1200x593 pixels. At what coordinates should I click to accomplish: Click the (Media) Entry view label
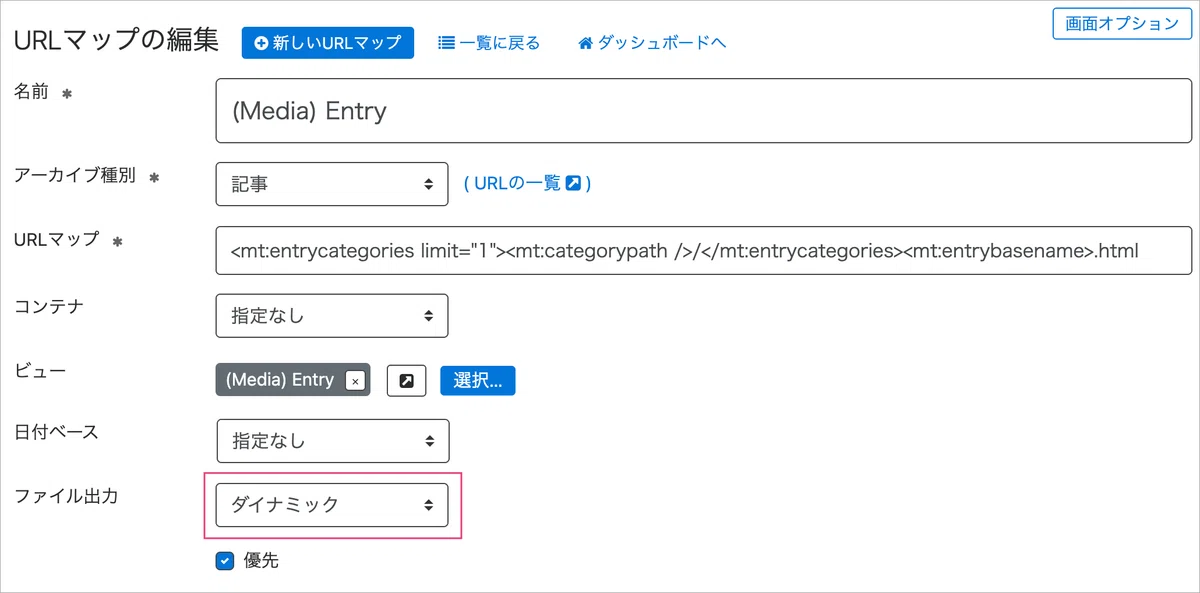(280, 380)
